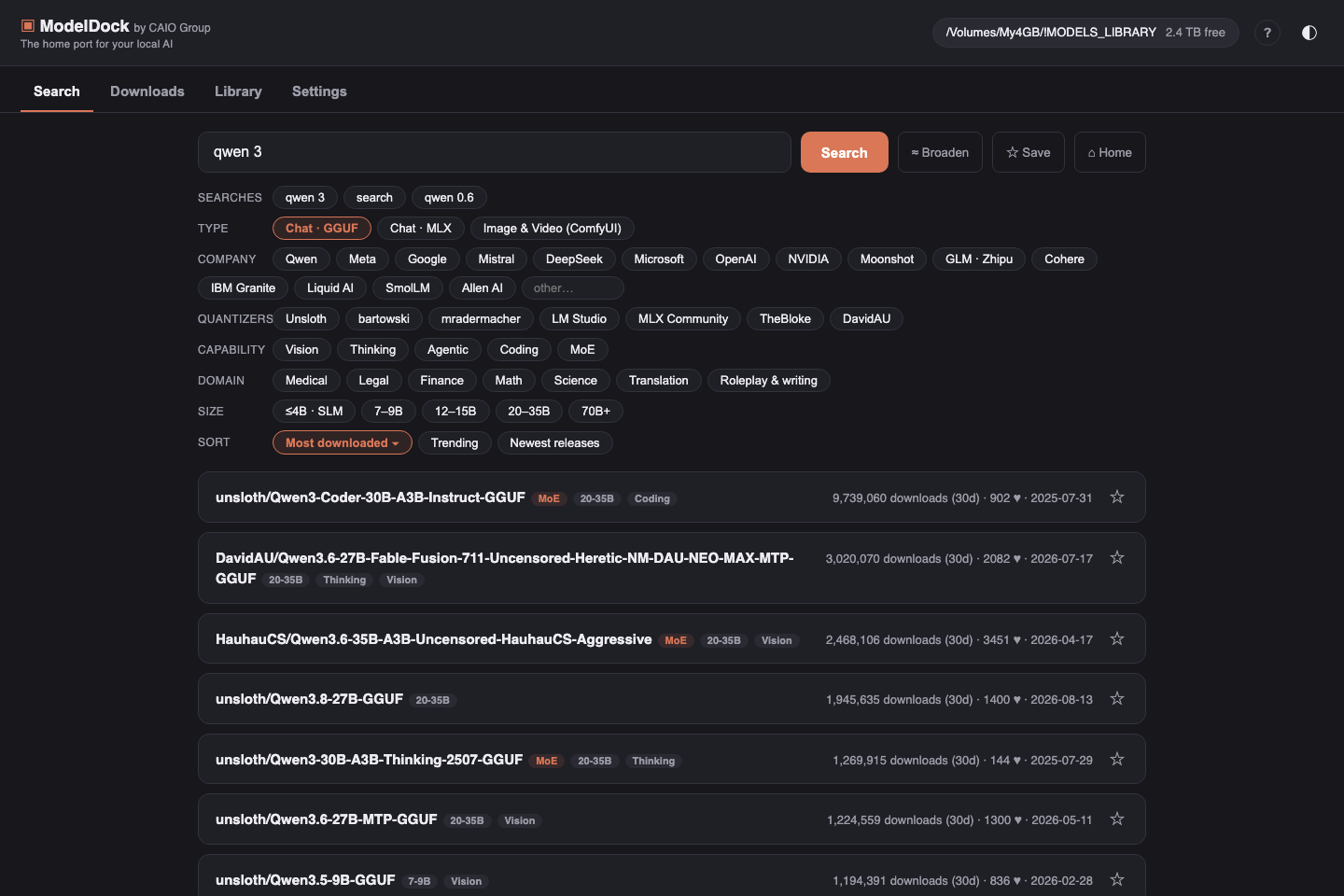
Task: Select the NVIDIA company filter
Action: coord(808,259)
